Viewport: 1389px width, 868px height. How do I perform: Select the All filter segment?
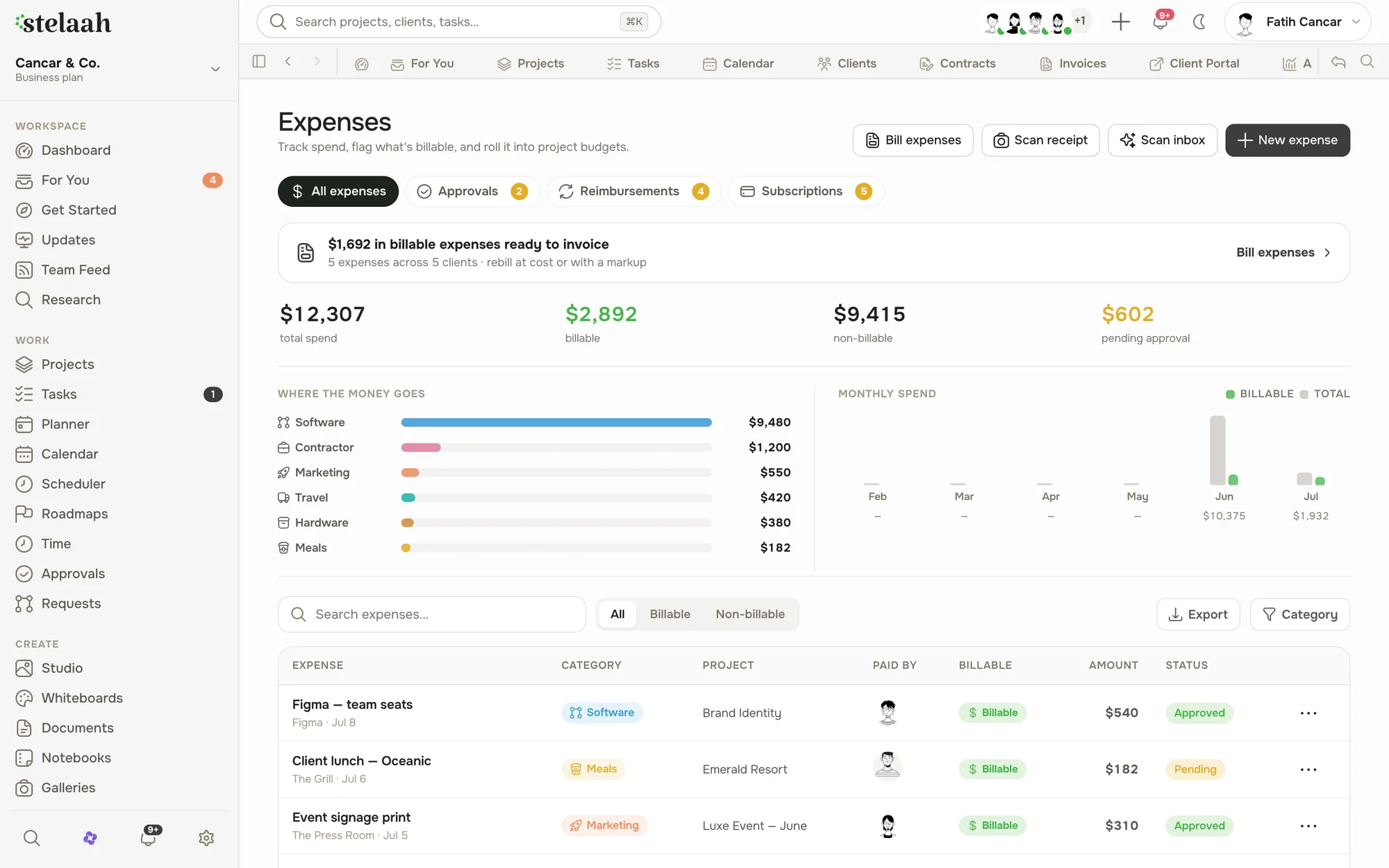pos(617,615)
